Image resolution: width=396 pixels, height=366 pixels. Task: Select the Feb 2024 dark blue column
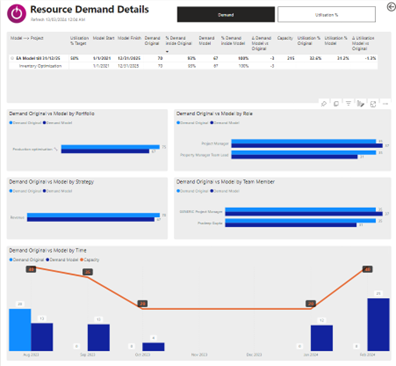(378, 324)
